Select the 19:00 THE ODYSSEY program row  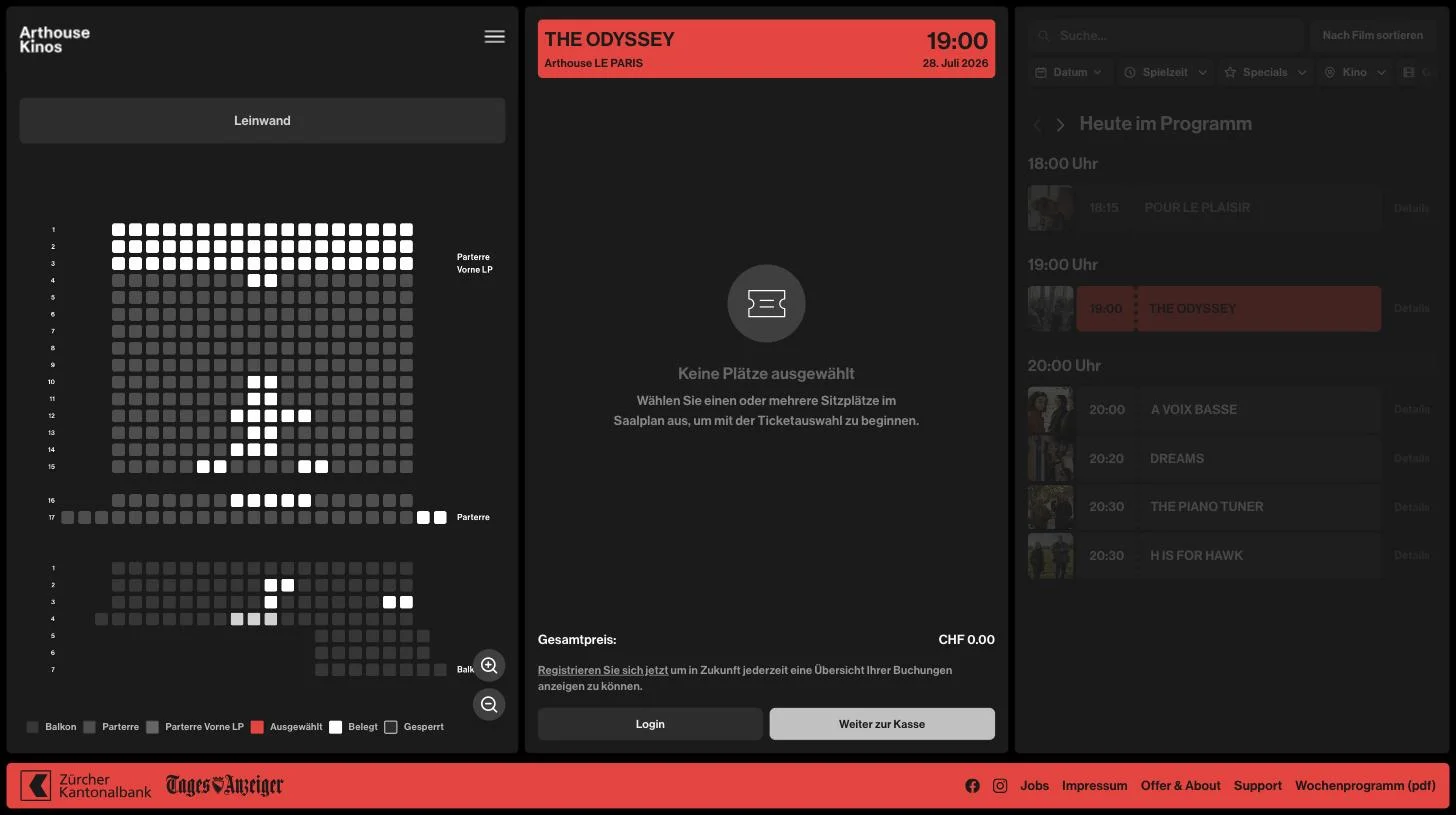point(1229,309)
